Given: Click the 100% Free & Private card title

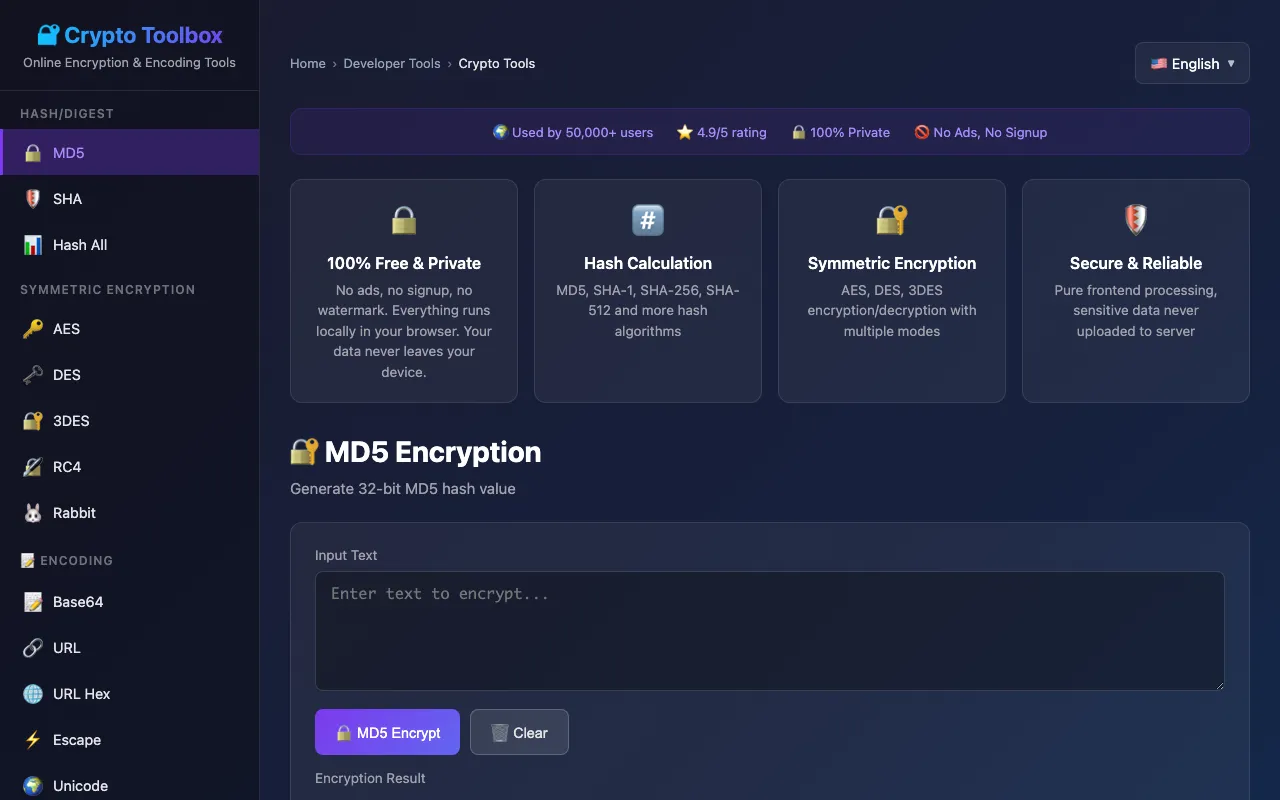Looking at the screenshot, I should coord(404,263).
